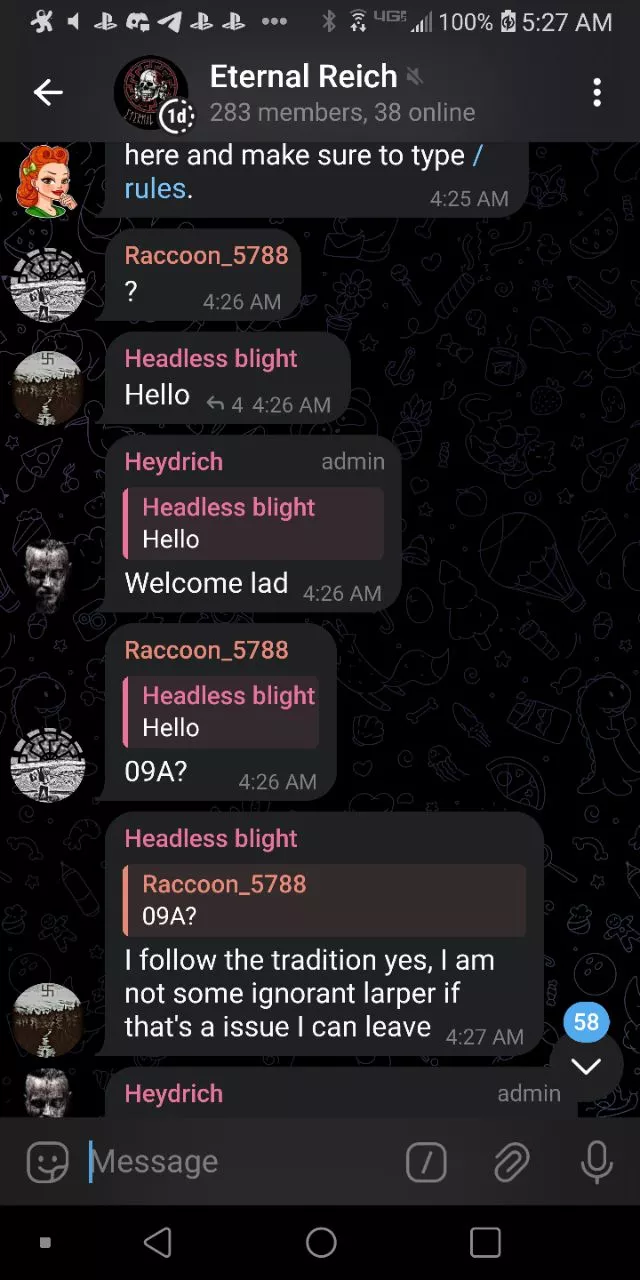This screenshot has width=640, height=1280.
Task: Tap the recent apps square button
Action: tap(485, 1242)
